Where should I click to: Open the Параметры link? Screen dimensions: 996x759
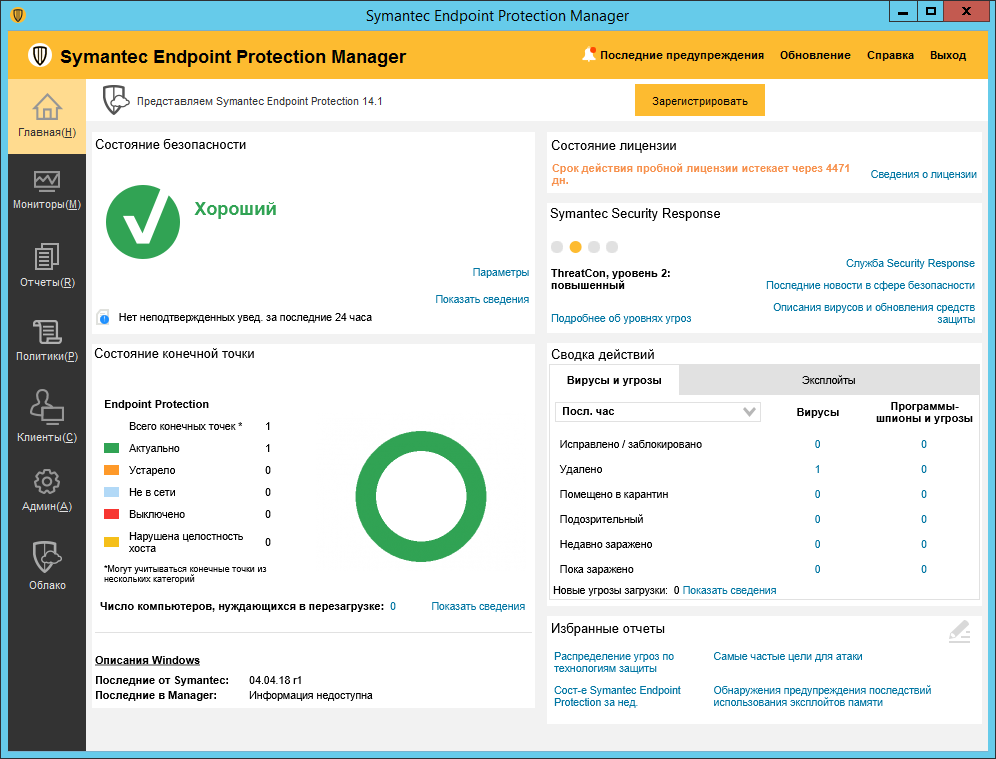coord(501,272)
